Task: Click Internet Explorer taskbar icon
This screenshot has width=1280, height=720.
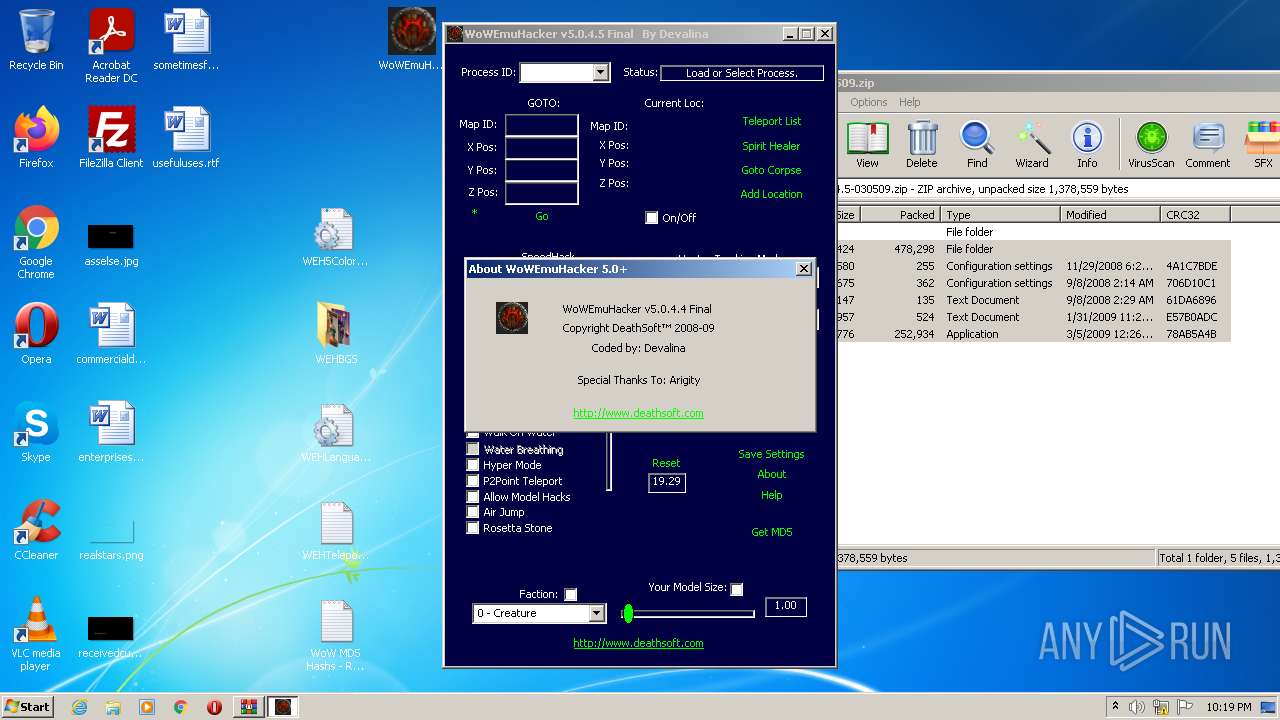Action: click(x=80, y=707)
